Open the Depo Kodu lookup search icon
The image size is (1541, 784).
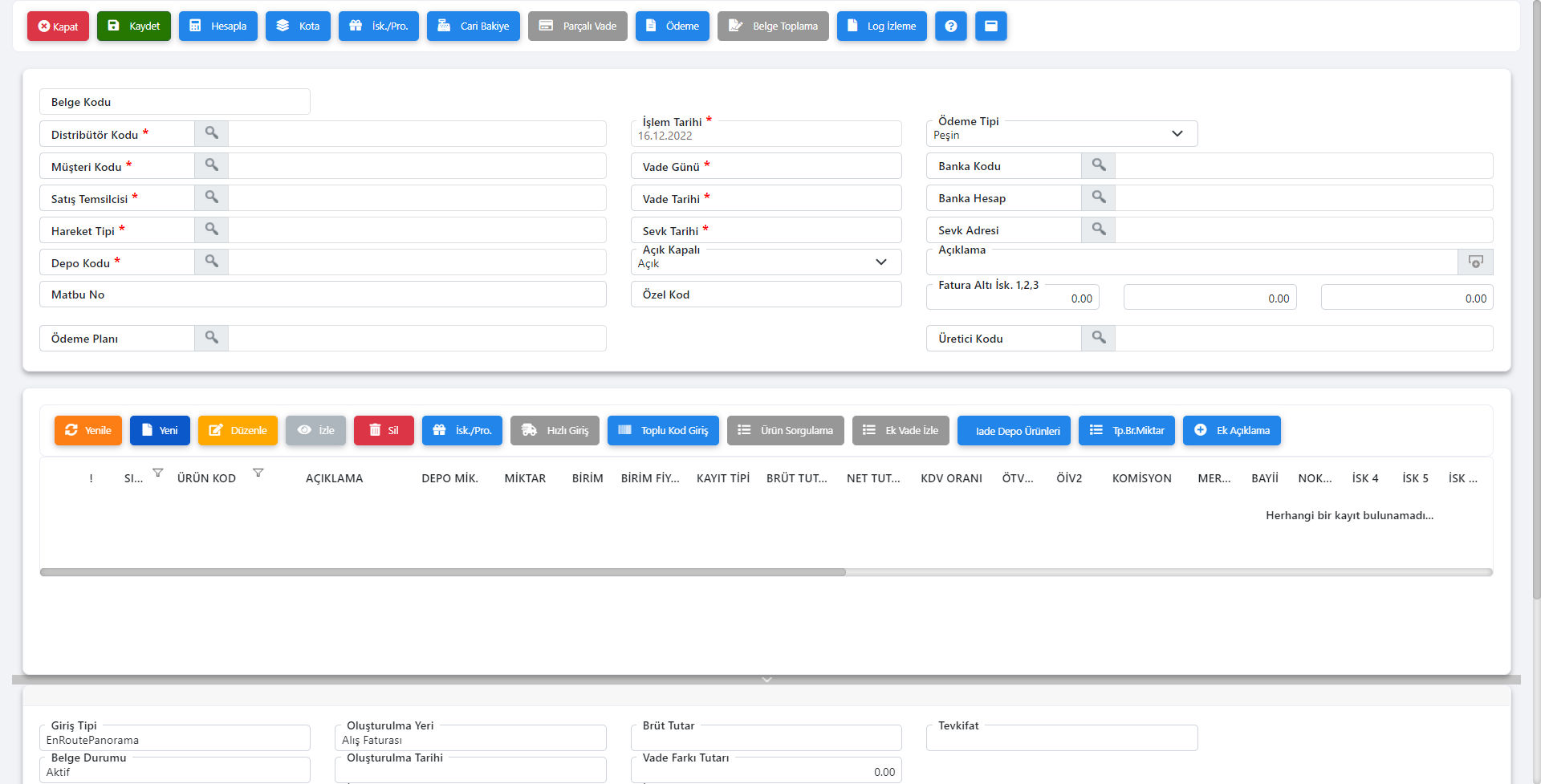(211, 262)
